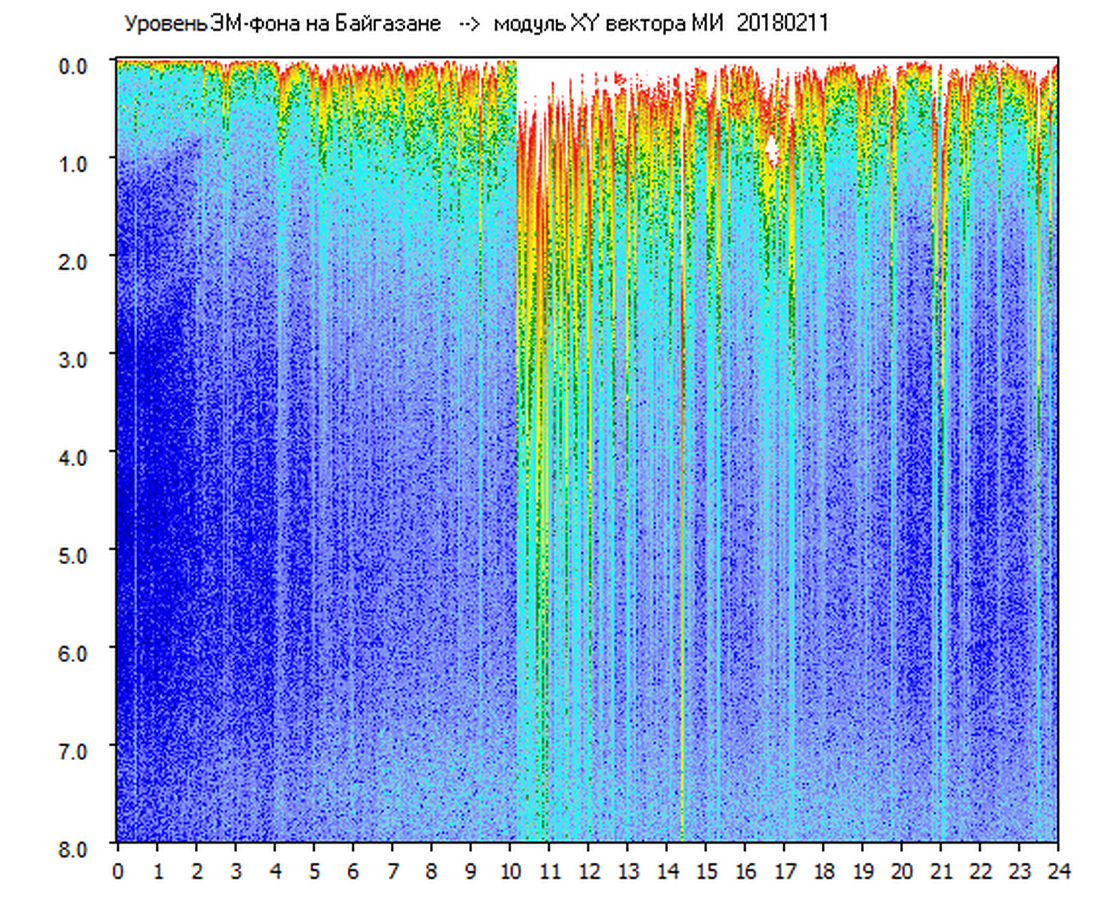Image resolution: width=1096 pixels, height=900 pixels.
Task: Select hour 0 on the horizontal axis
Action: 118,871
